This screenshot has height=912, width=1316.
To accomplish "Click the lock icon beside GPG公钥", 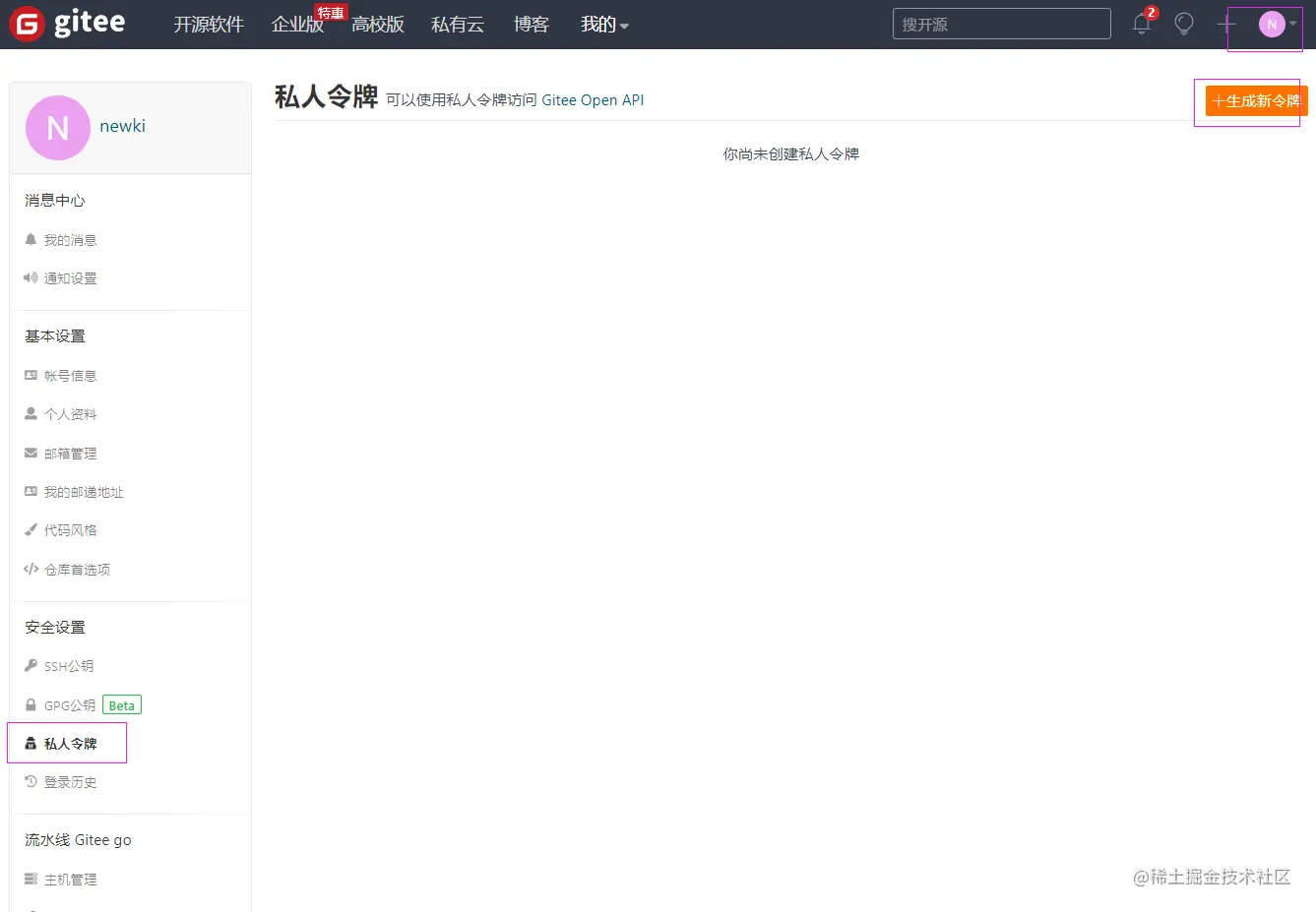I will [x=31, y=704].
